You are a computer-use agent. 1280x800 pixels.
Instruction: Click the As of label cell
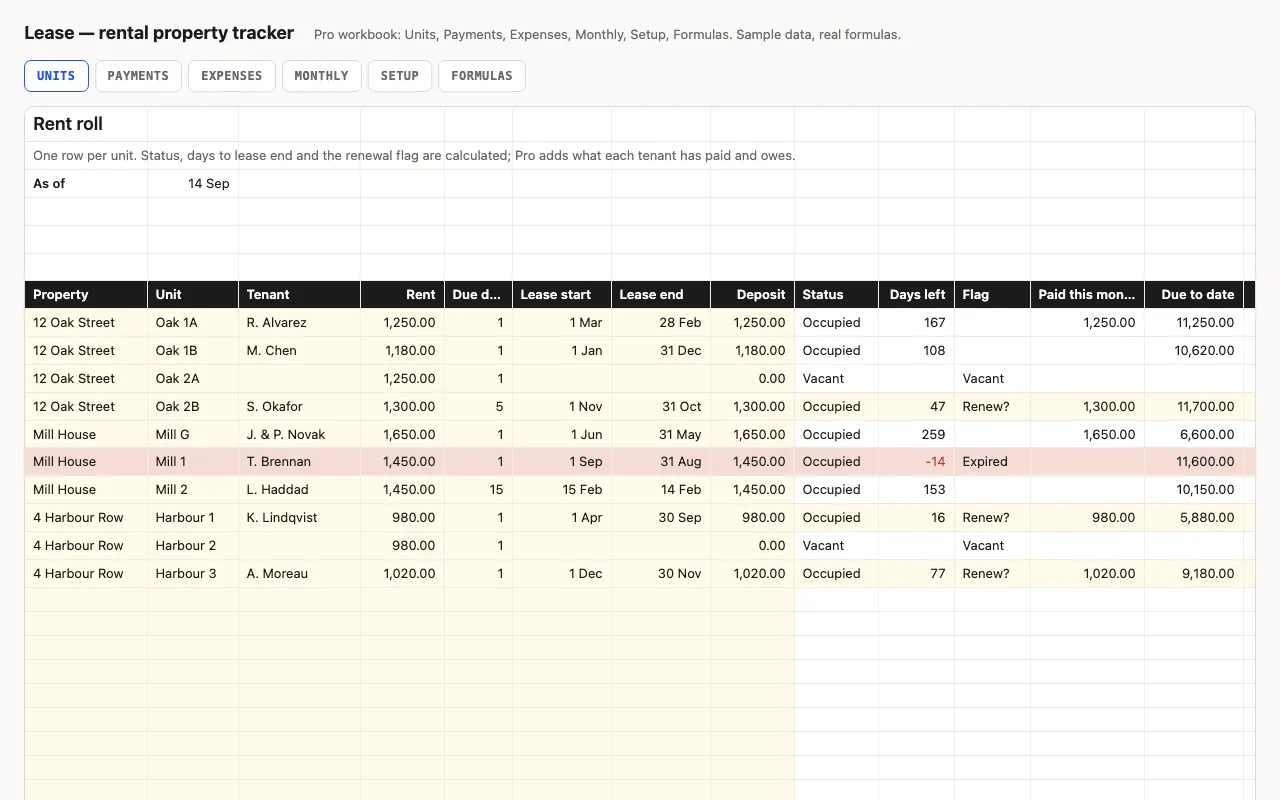[86, 184]
